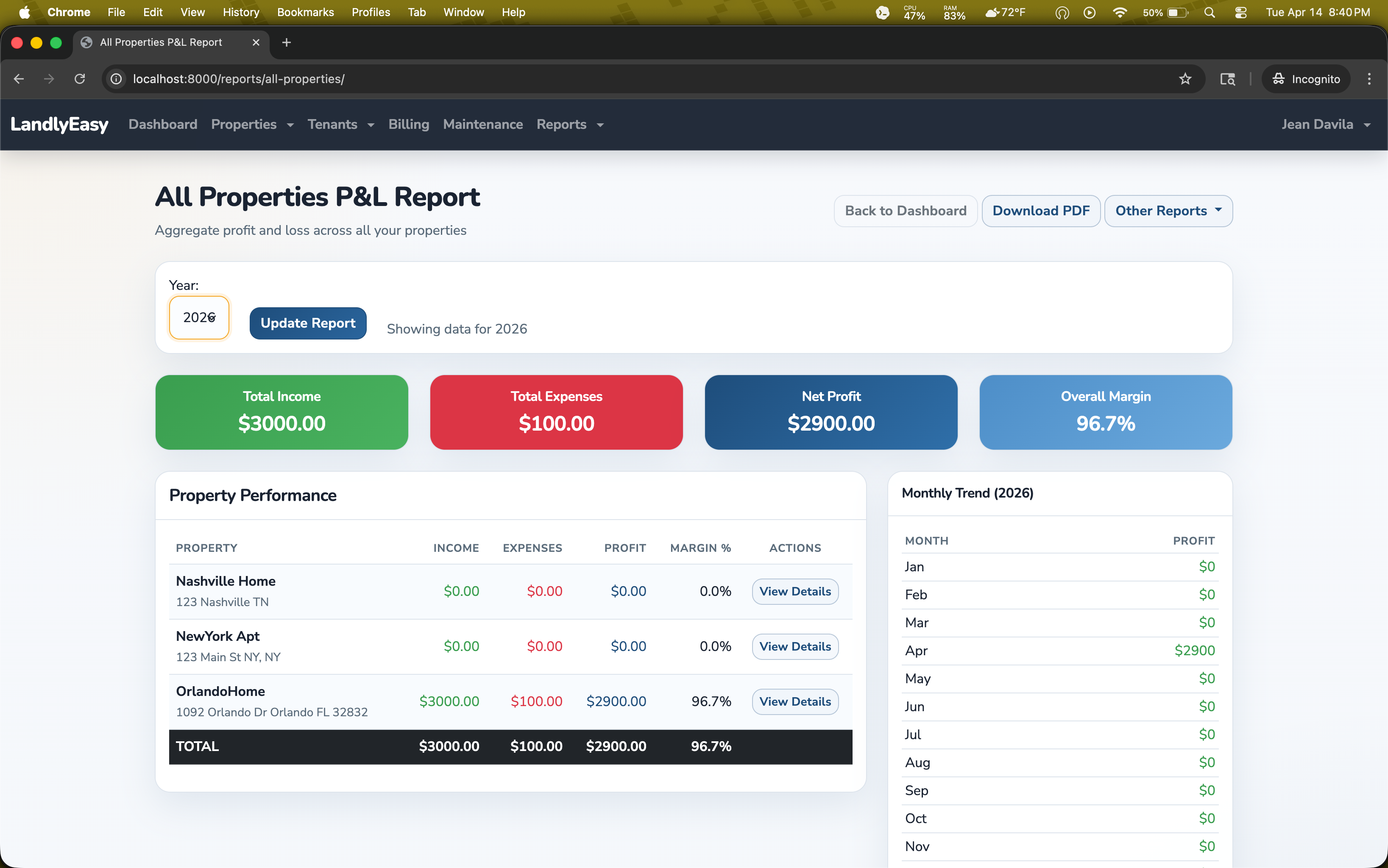Viewport: 1388px width, 868px height.
Task: Click the Wi-Fi status icon
Action: [1119, 12]
